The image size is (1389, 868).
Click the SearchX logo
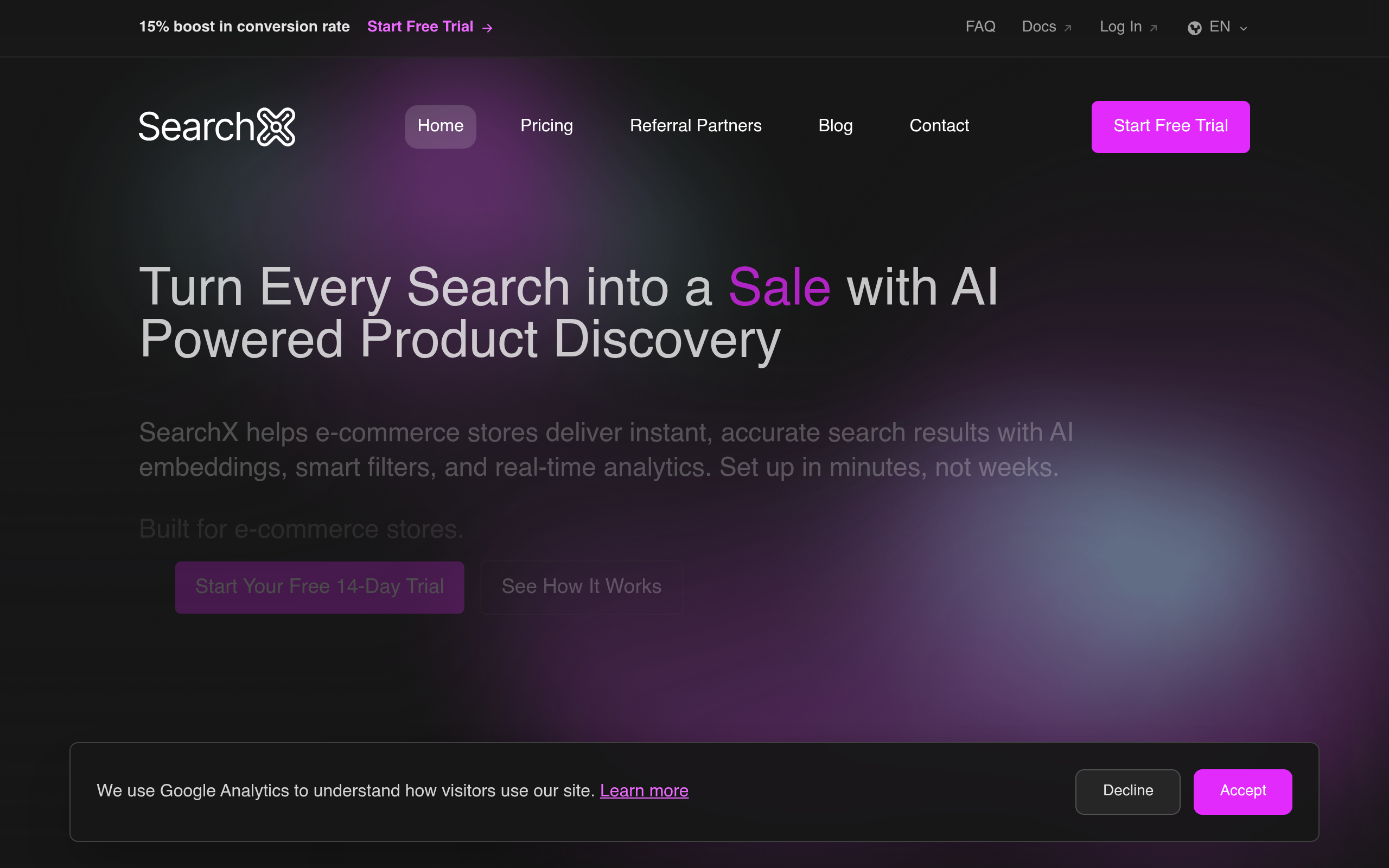217,126
